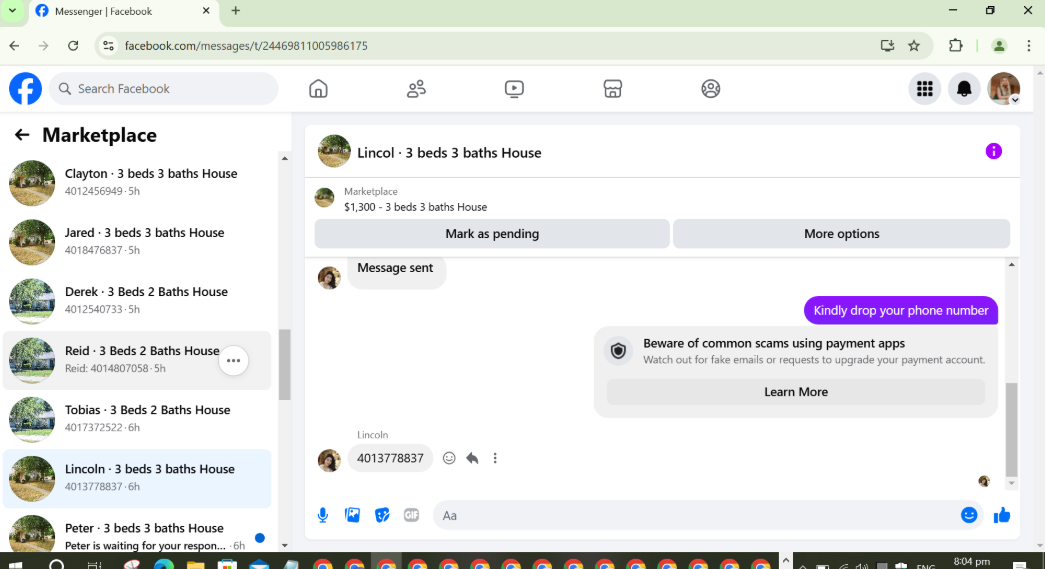Attach a photo file icon
This screenshot has width=1045, height=569.
pyautogui.click(x=353, y=515)
